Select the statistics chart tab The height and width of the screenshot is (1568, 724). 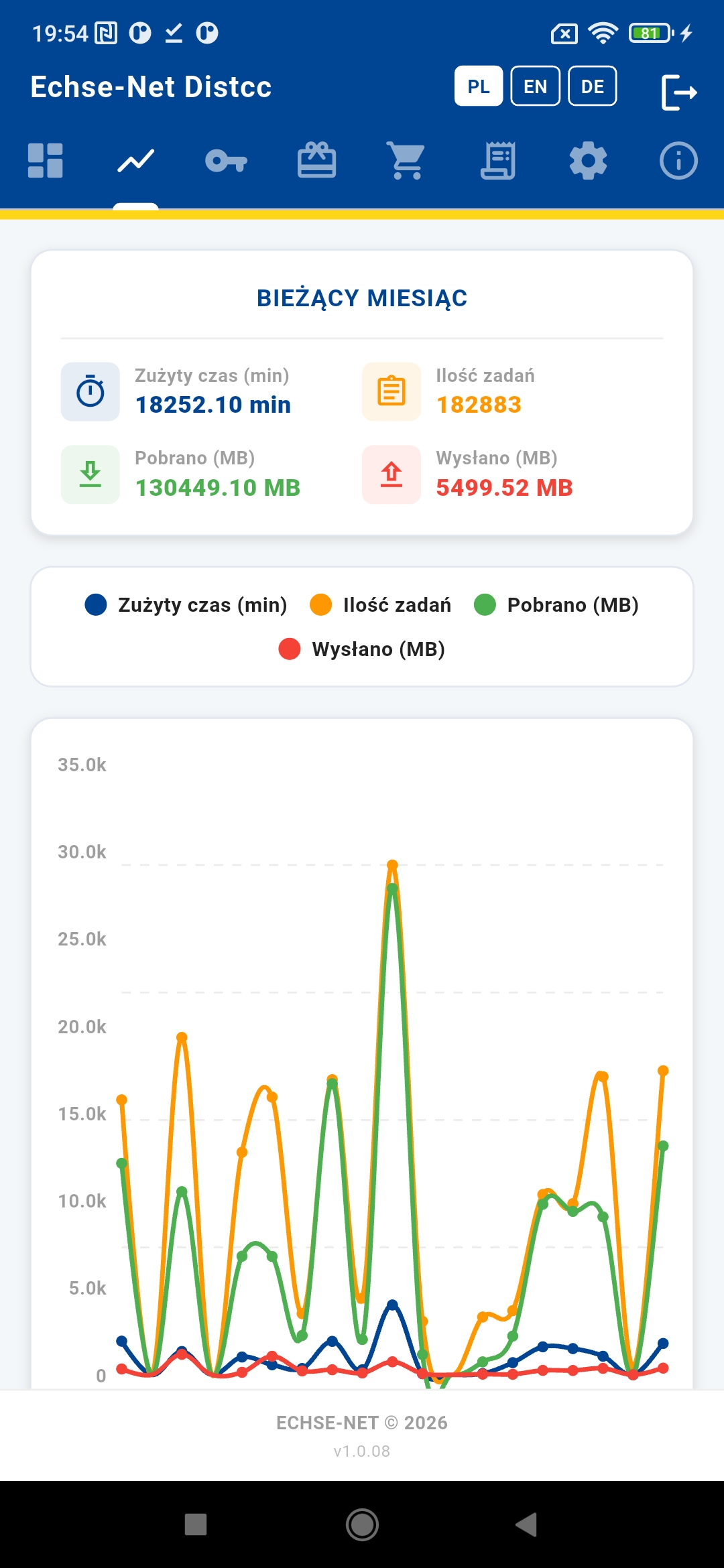136,161
